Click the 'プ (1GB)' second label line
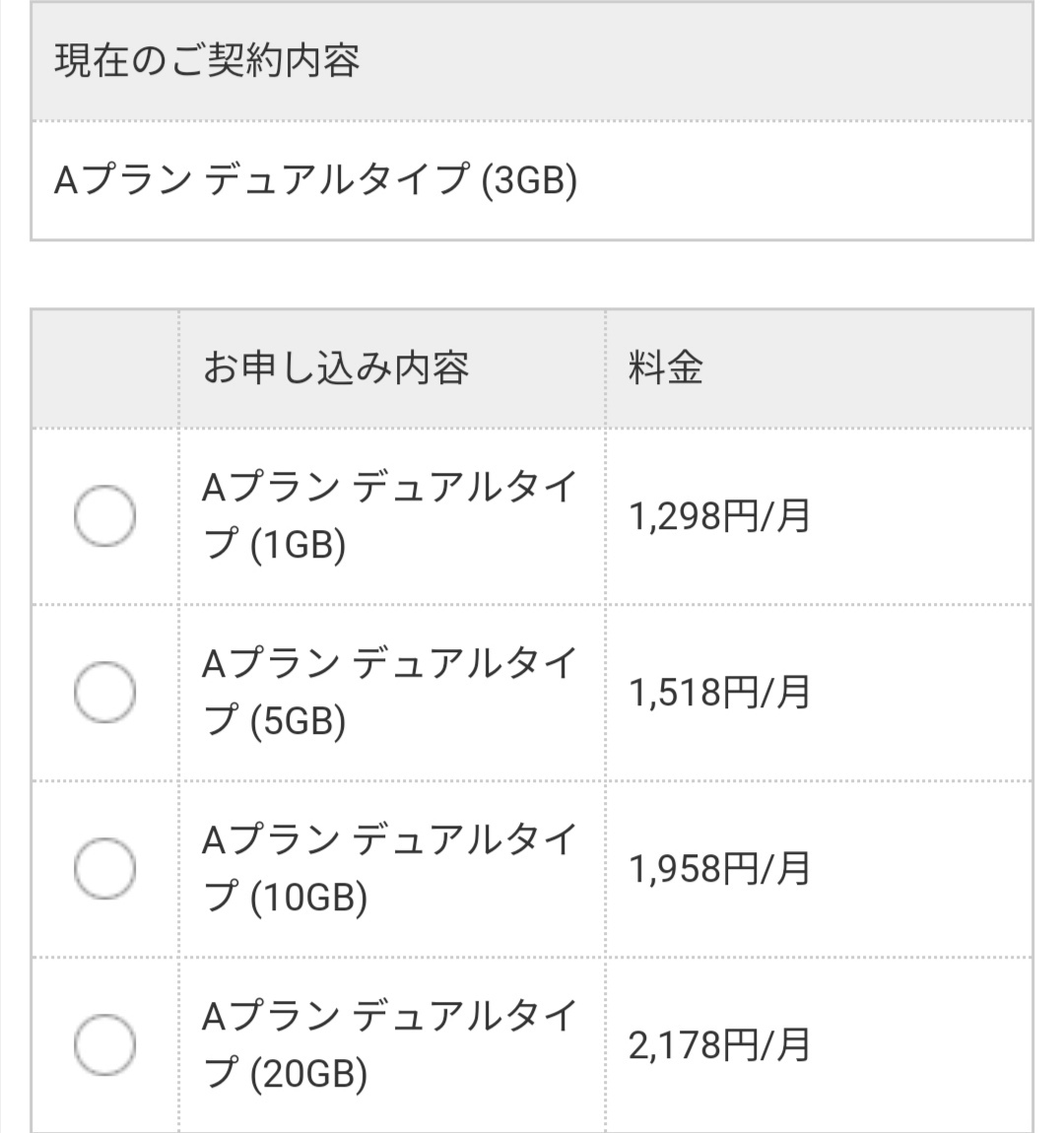This screenshot has height=1133, width=1064. click(274, 544)
